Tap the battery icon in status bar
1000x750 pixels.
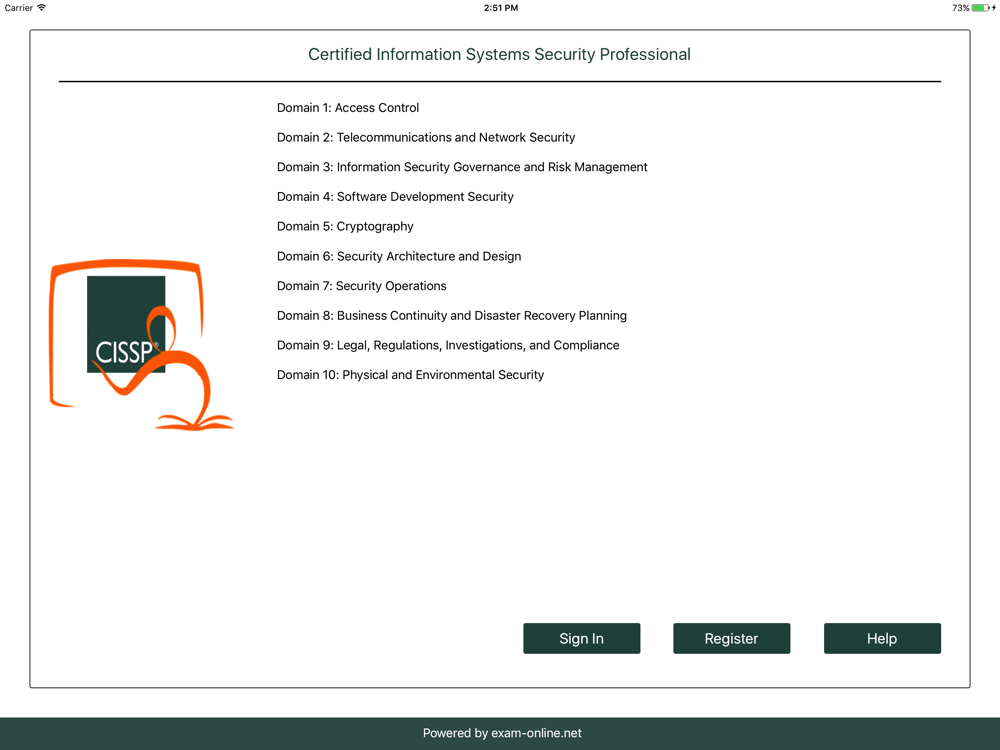(980, 8)
